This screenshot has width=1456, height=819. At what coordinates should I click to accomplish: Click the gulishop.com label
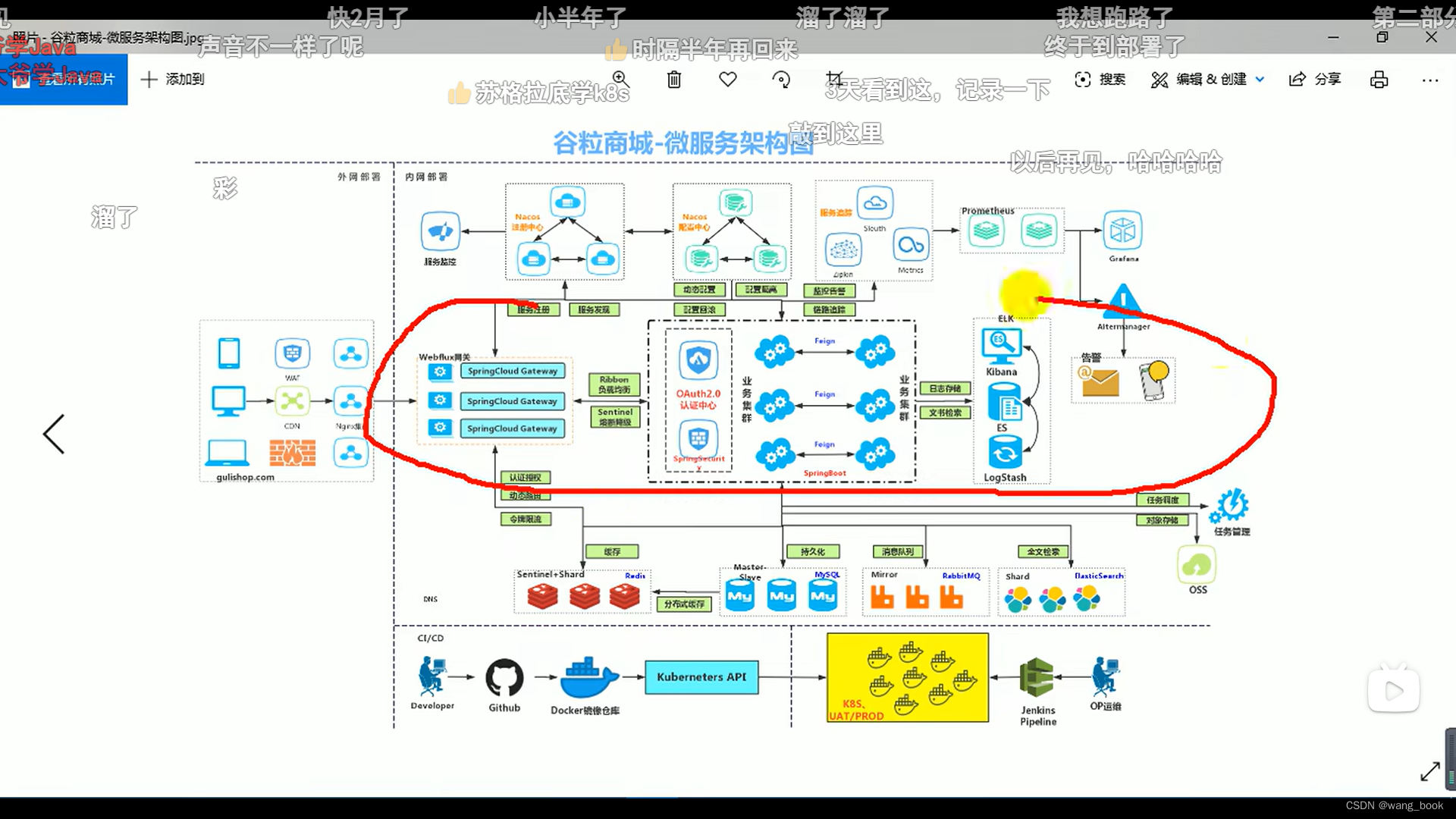pyautogui.click(x=245, y=477)
